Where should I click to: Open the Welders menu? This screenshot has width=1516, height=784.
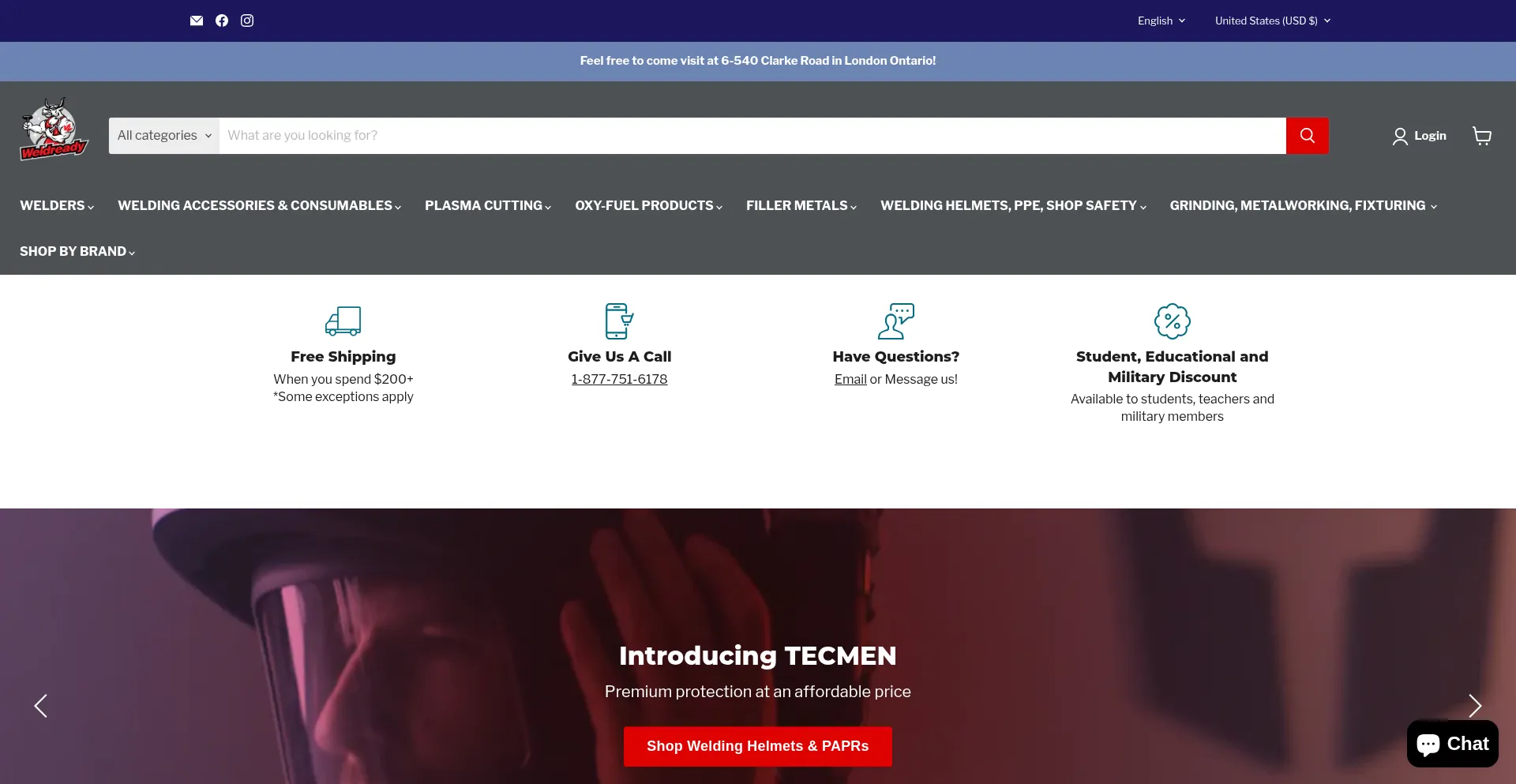pyautogui.click(x=57, y=205)
